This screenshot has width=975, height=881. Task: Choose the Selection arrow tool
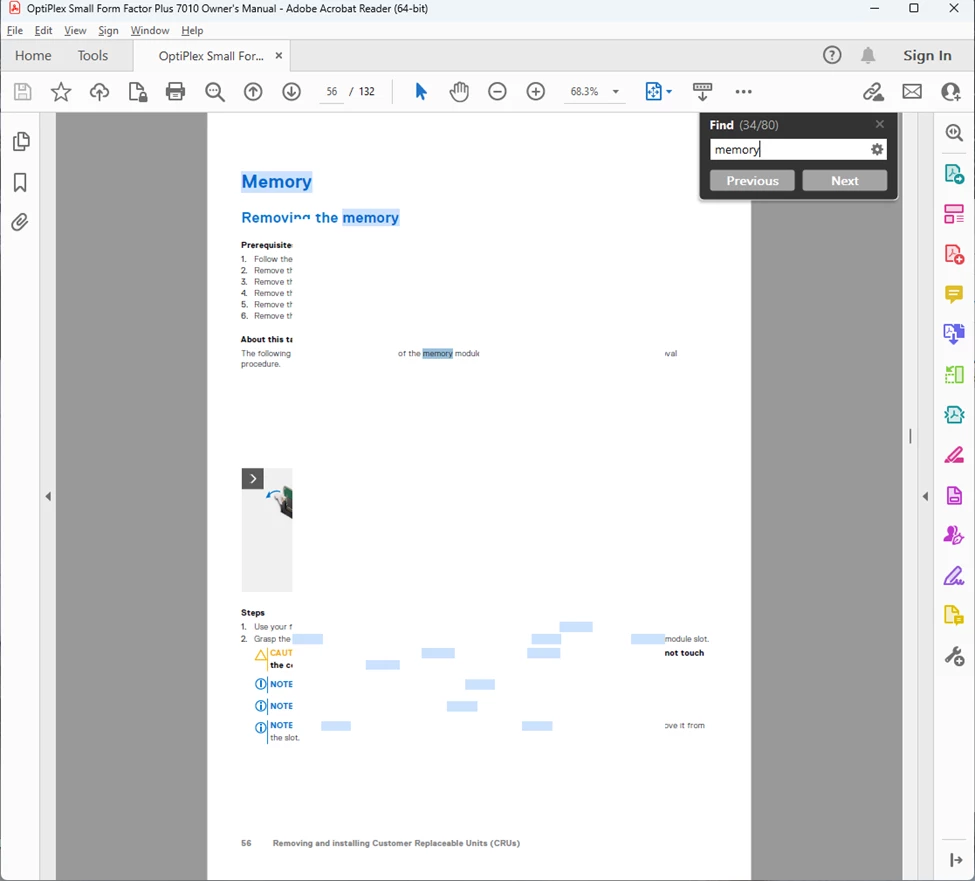(421, 92)
